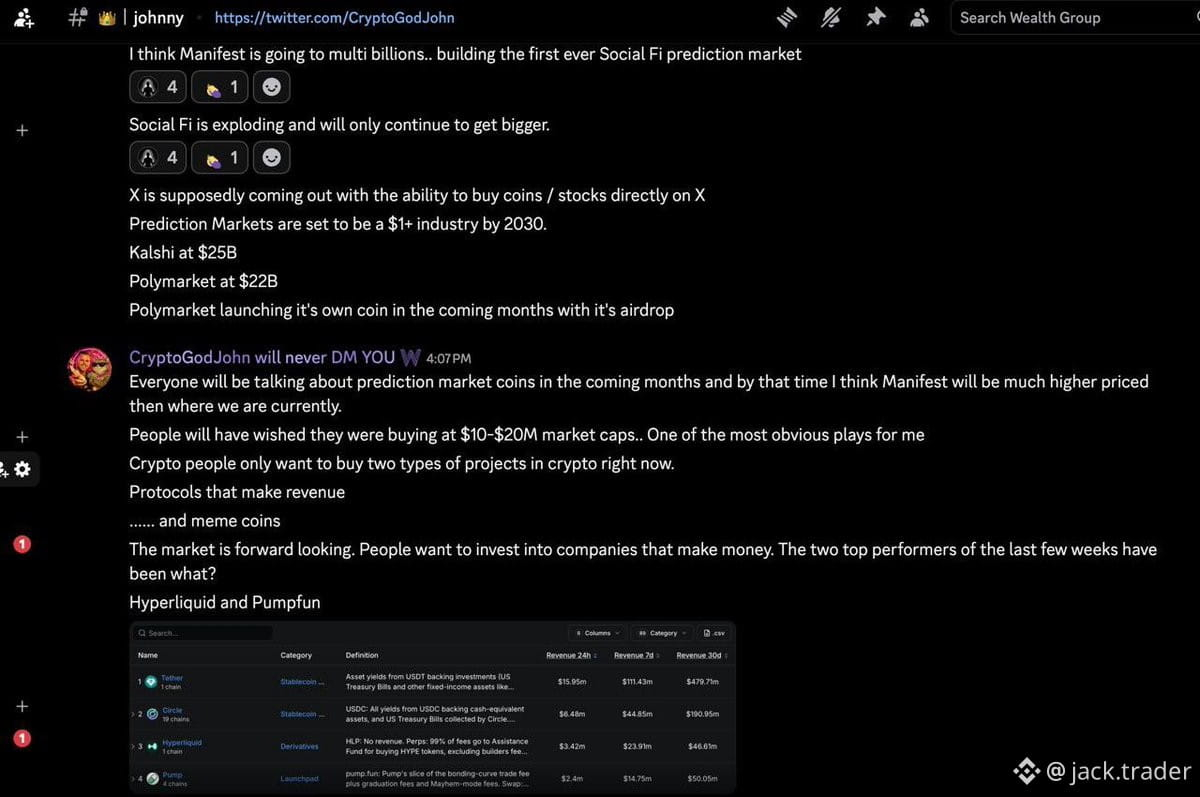Image resolution: width=1200 pixels, height=797 pixels.
Task: Open the Circle protocol link in the table
Action: click(172, 710)
